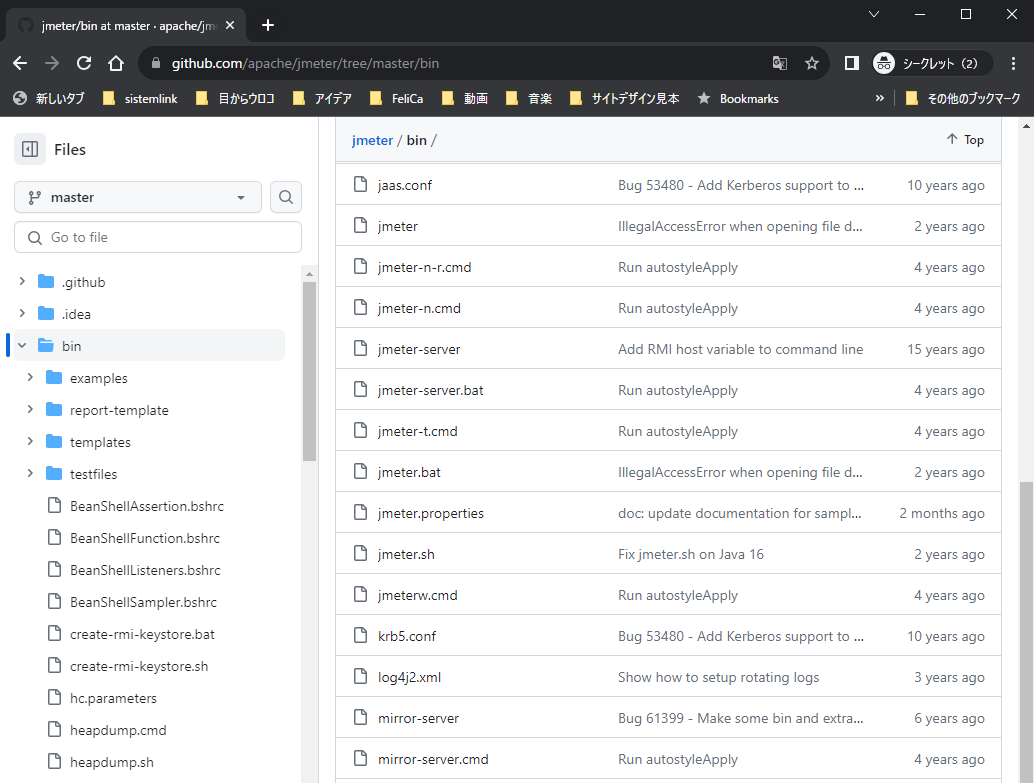Screen dimensions: 1034x783
Task: Select the .github folder in tree
Action: pyautogui.click(x=83, y=282)
